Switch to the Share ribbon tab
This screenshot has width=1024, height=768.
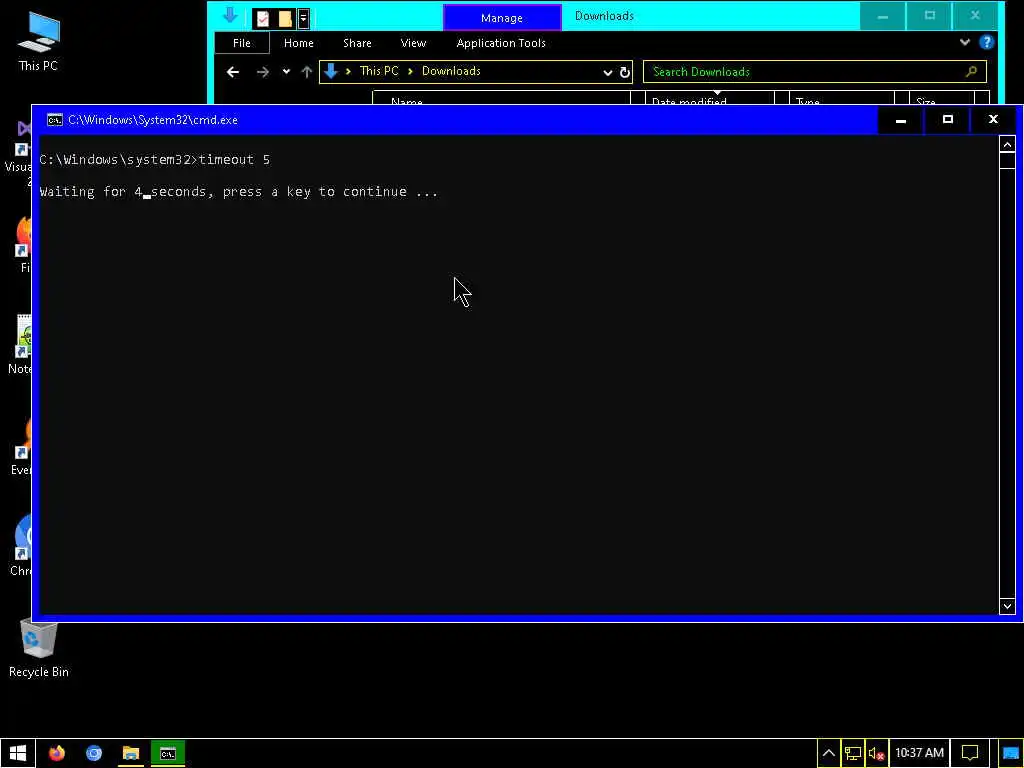[x=357, y=43]
